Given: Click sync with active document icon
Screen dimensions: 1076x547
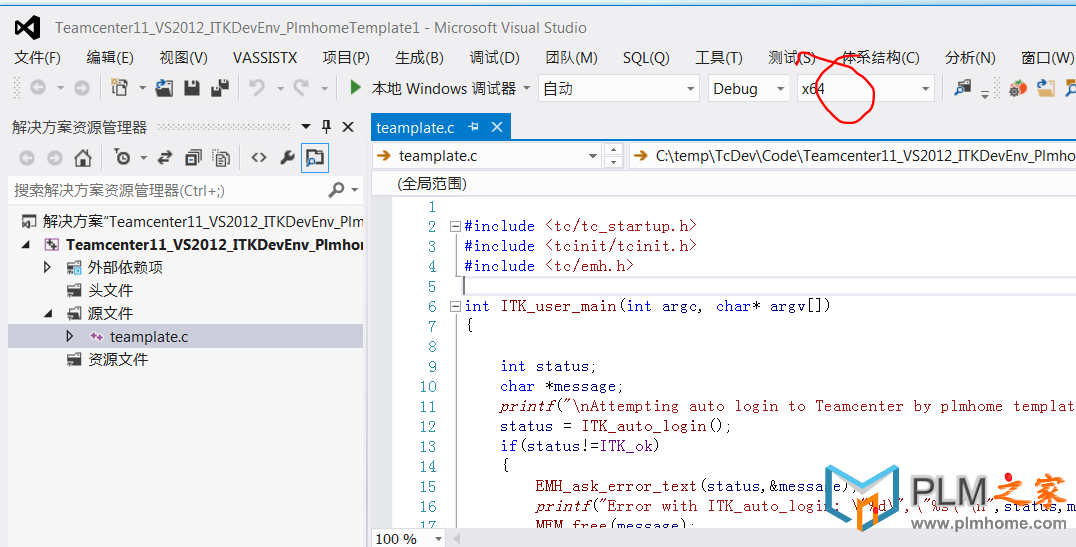Looking at the screenshot, I should coord(165,158).
